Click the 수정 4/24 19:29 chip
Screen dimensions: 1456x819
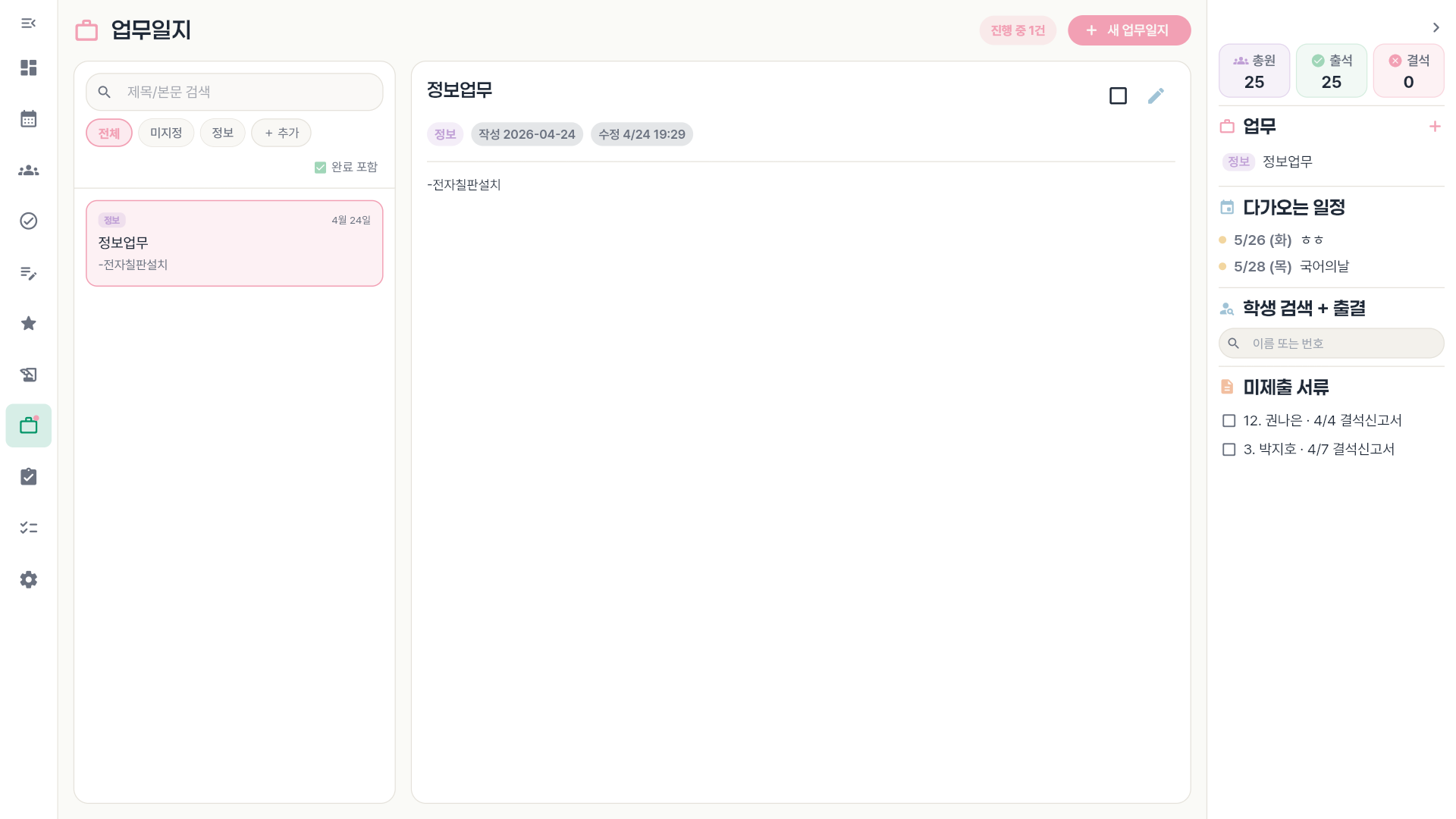(x=642, y=134)
